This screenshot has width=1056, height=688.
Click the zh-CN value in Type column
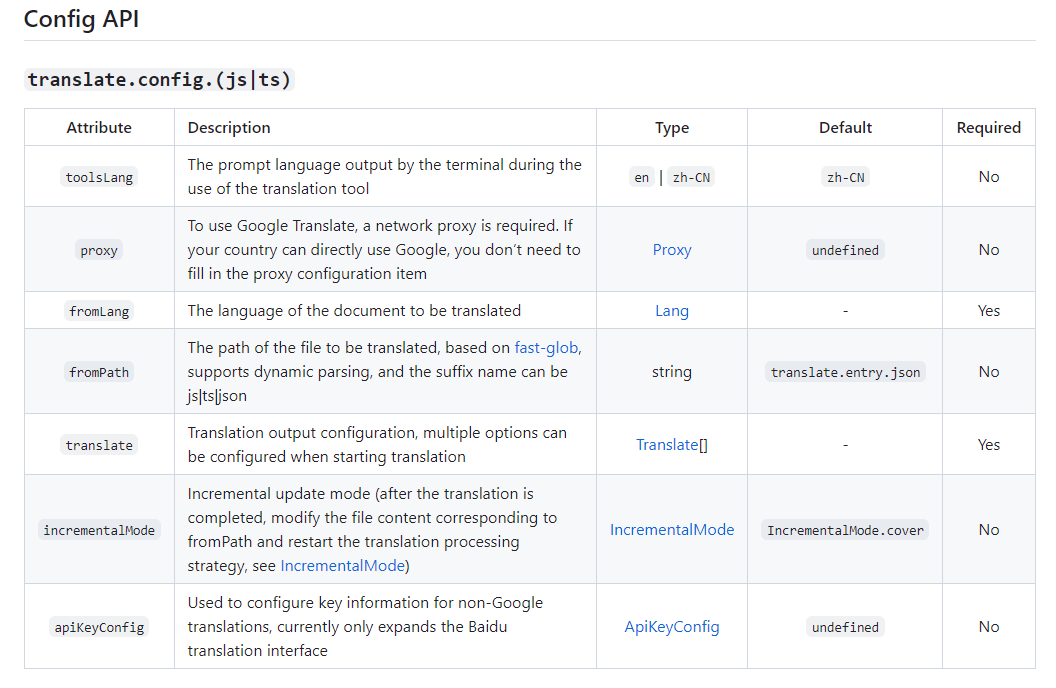691,177
